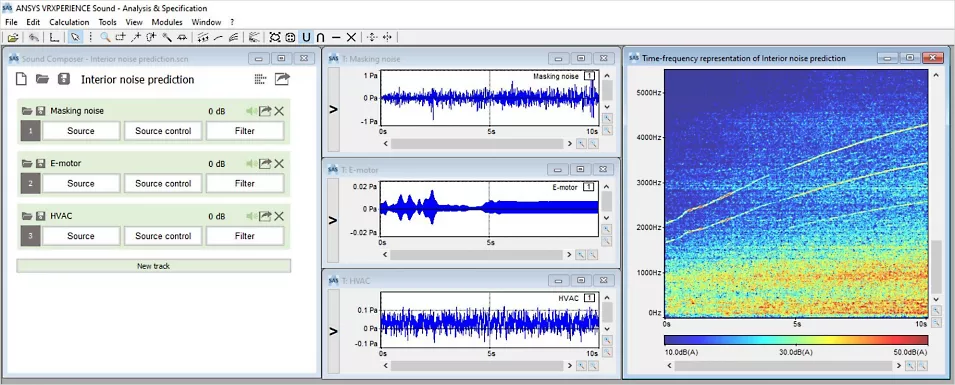Export the Interior noise prediction mix
Image resolution: width=955 pixels, height=385 pixels.
point(282,79)
